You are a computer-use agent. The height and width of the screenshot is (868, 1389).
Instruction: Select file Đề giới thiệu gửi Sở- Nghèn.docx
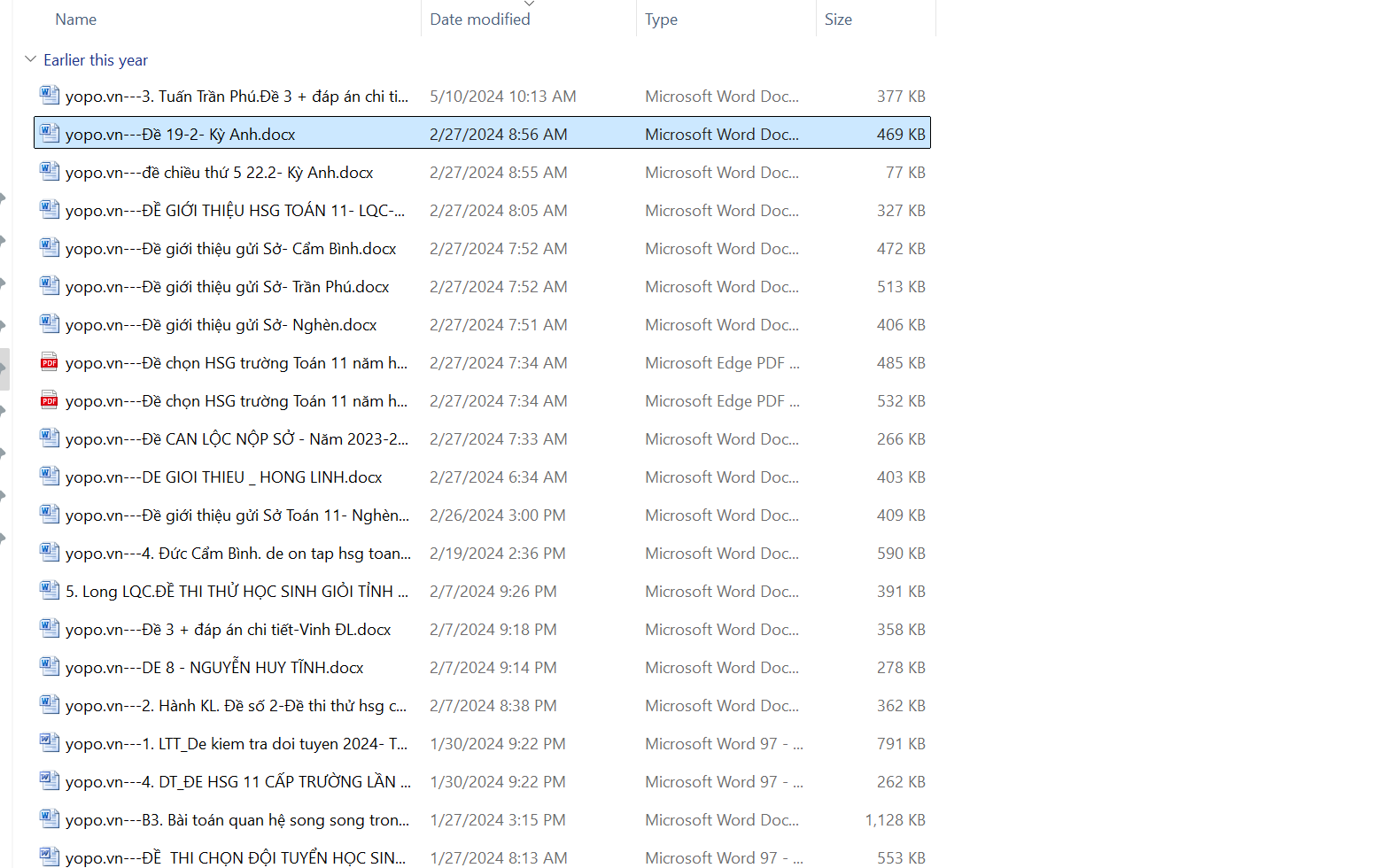(221, 325)
